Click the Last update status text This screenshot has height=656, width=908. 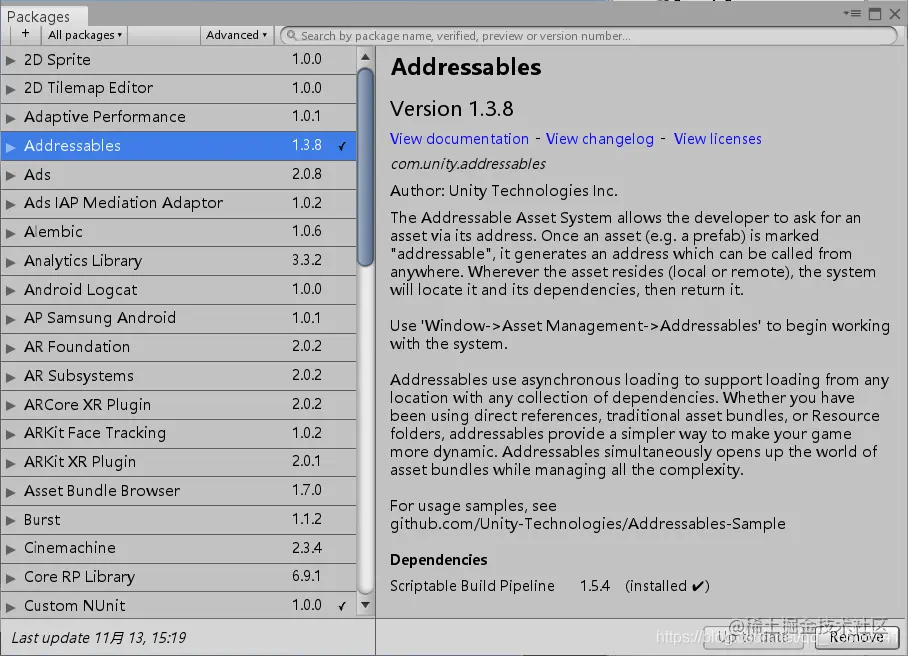tap(99, 638)
